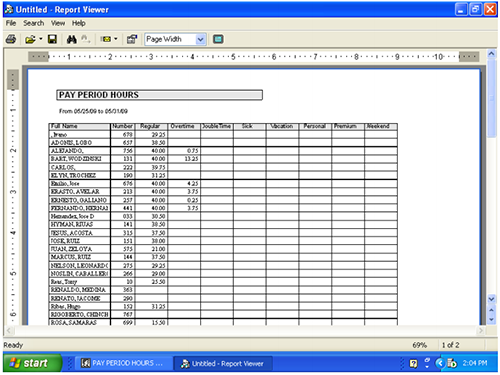Screen dimensions: 500x375
Task: Open the View menu
Action: (58, 23)
